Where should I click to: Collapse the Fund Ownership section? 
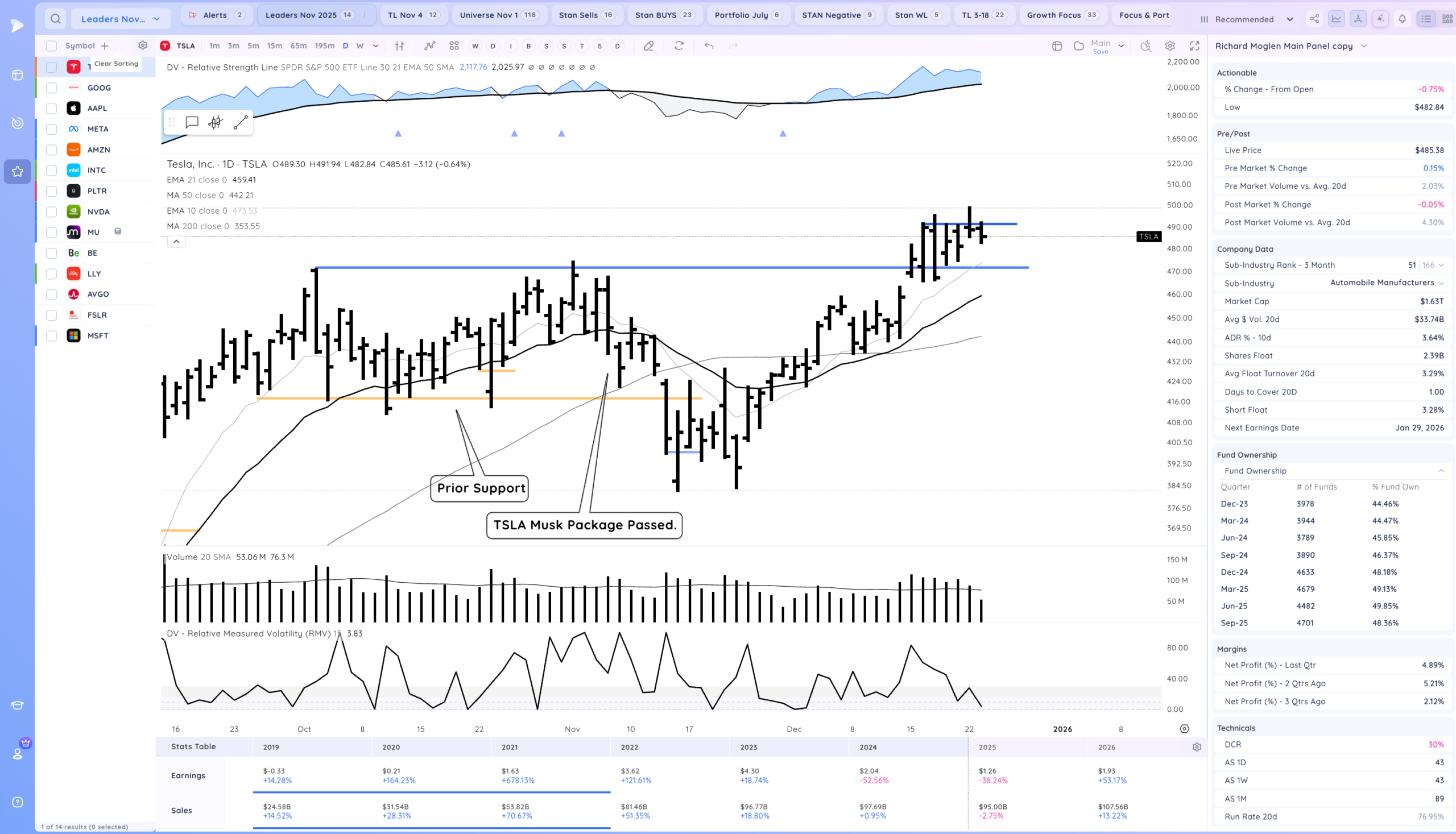[1441, 471]
